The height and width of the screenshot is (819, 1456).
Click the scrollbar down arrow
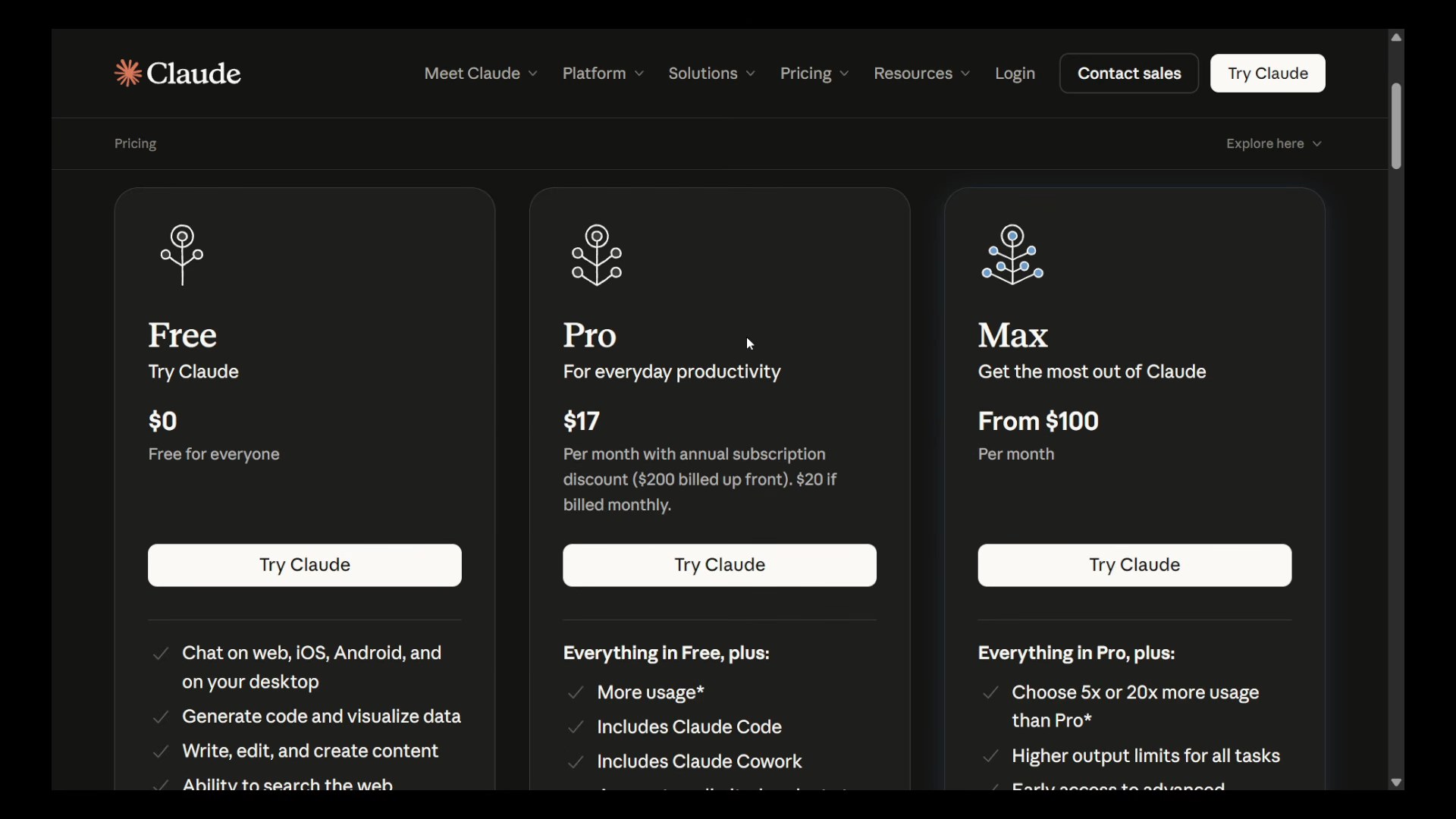[x=1396, y=783]
